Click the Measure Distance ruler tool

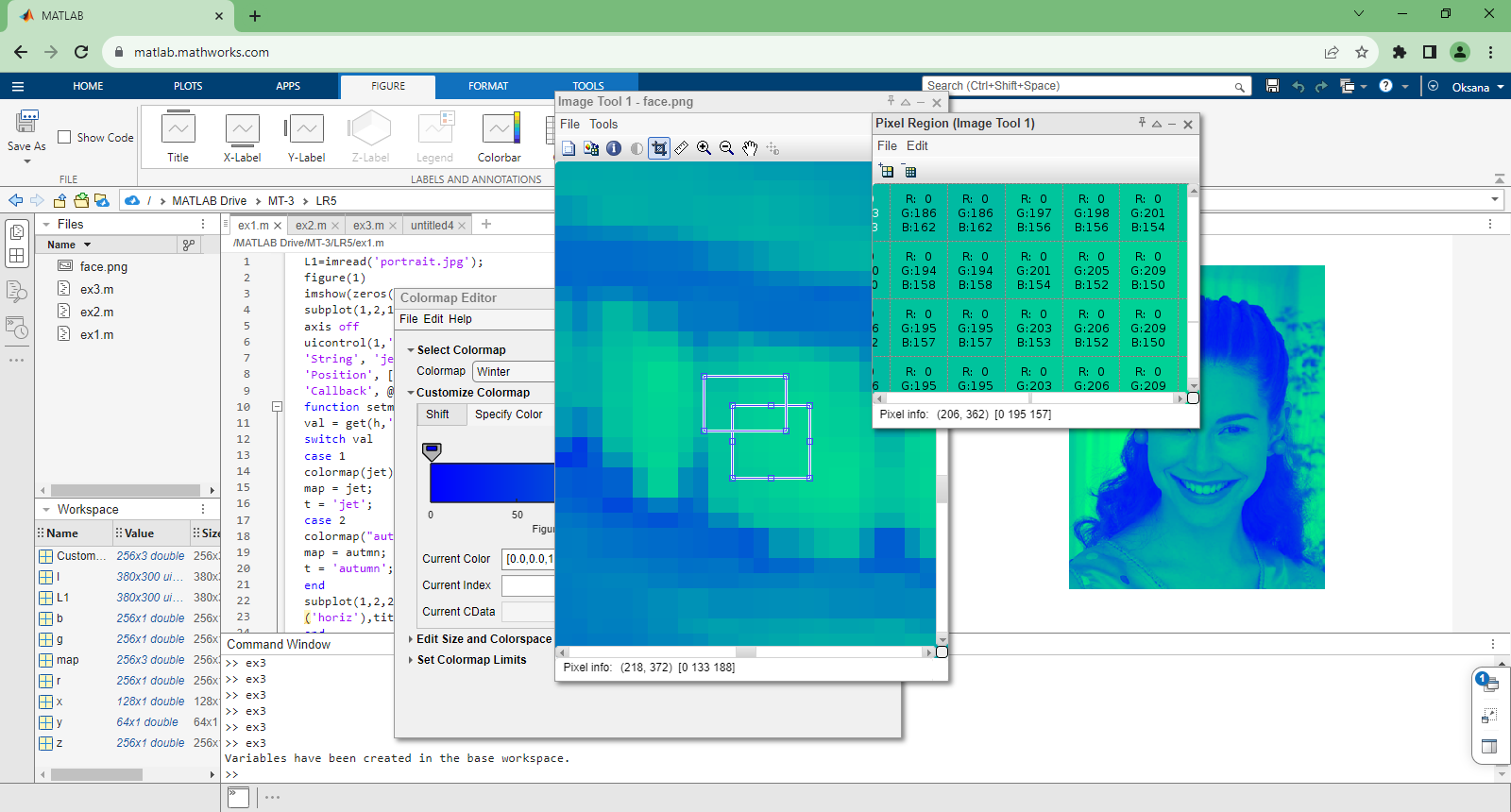point(682,148)
